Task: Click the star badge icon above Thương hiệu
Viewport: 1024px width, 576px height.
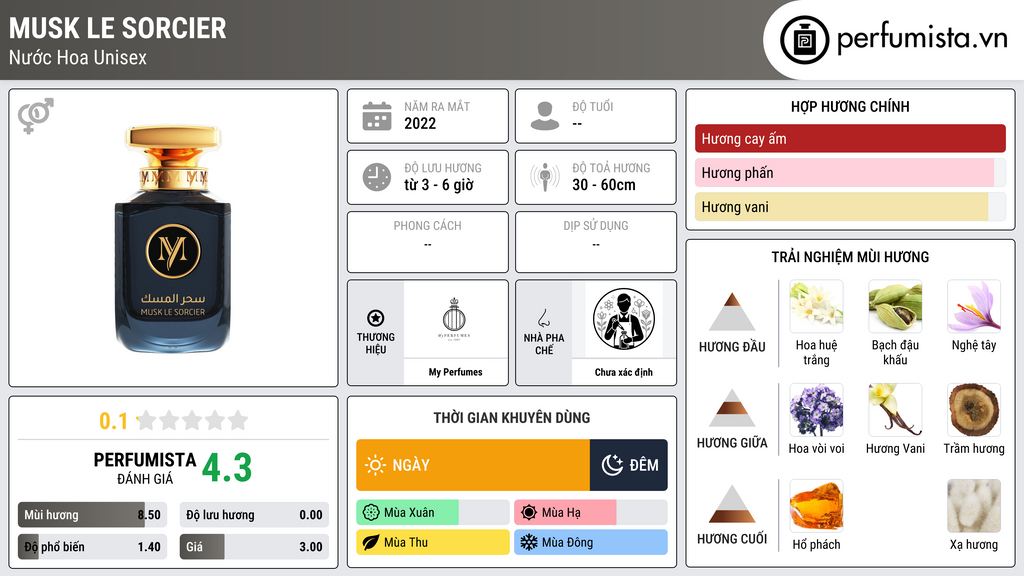Action: tap(376, 318)
